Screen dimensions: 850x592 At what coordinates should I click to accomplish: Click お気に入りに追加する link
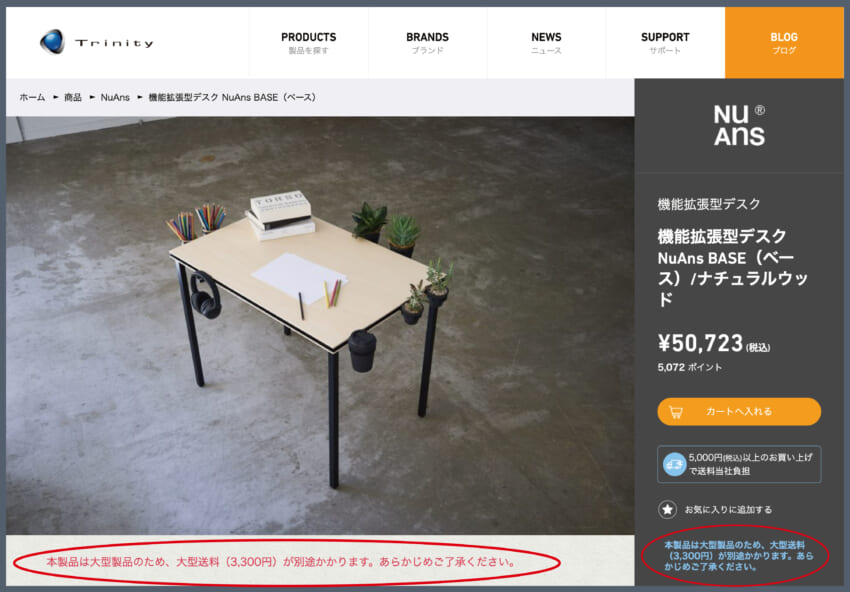728,510
